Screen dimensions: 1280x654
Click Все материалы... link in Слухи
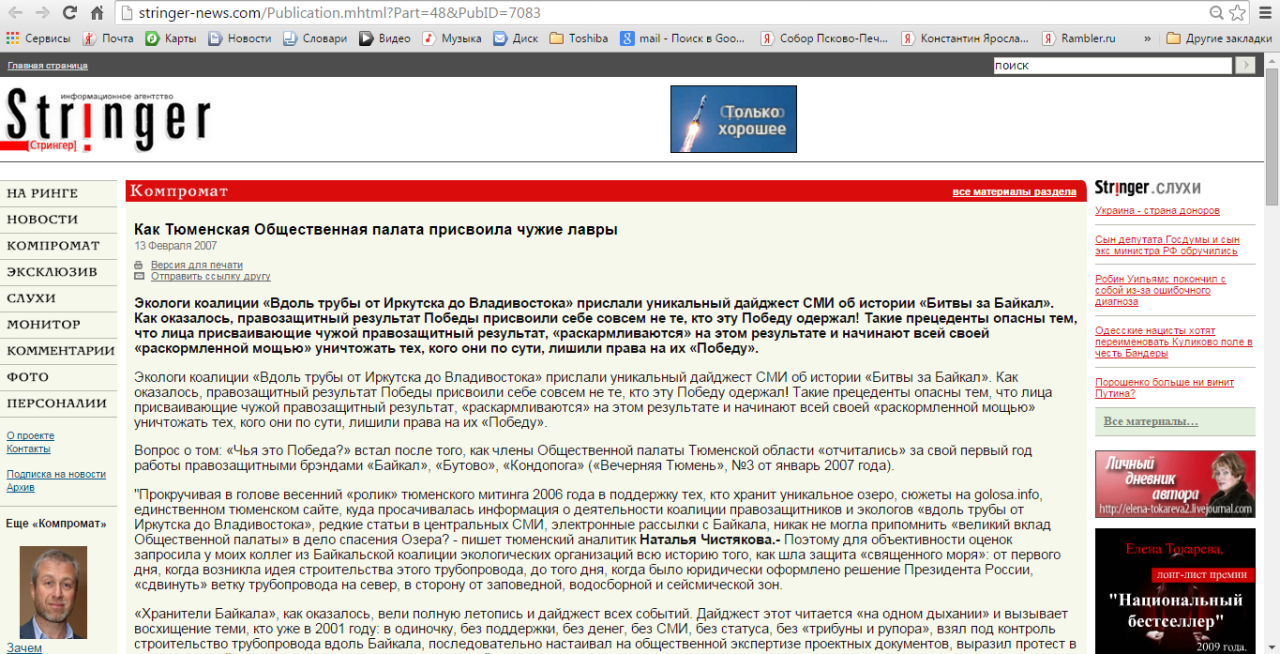coord(1150,422)
